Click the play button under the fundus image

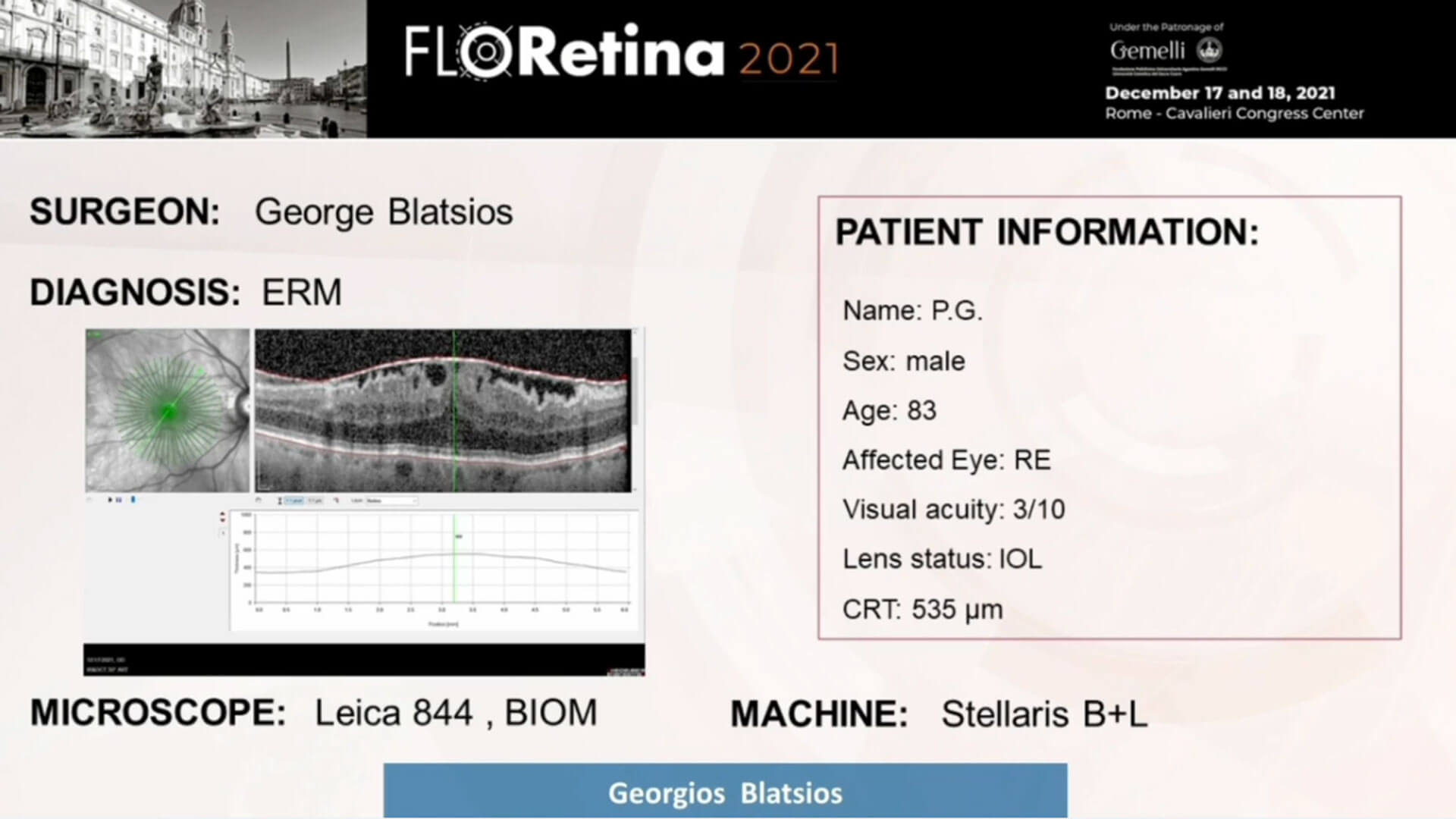[110, 500]
